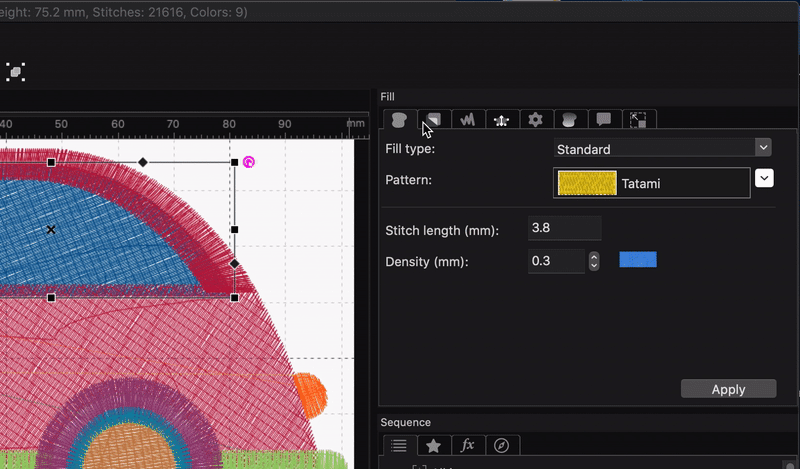Click the Tatami pattern preview box

pyautogui.click(x=652, y=183)
